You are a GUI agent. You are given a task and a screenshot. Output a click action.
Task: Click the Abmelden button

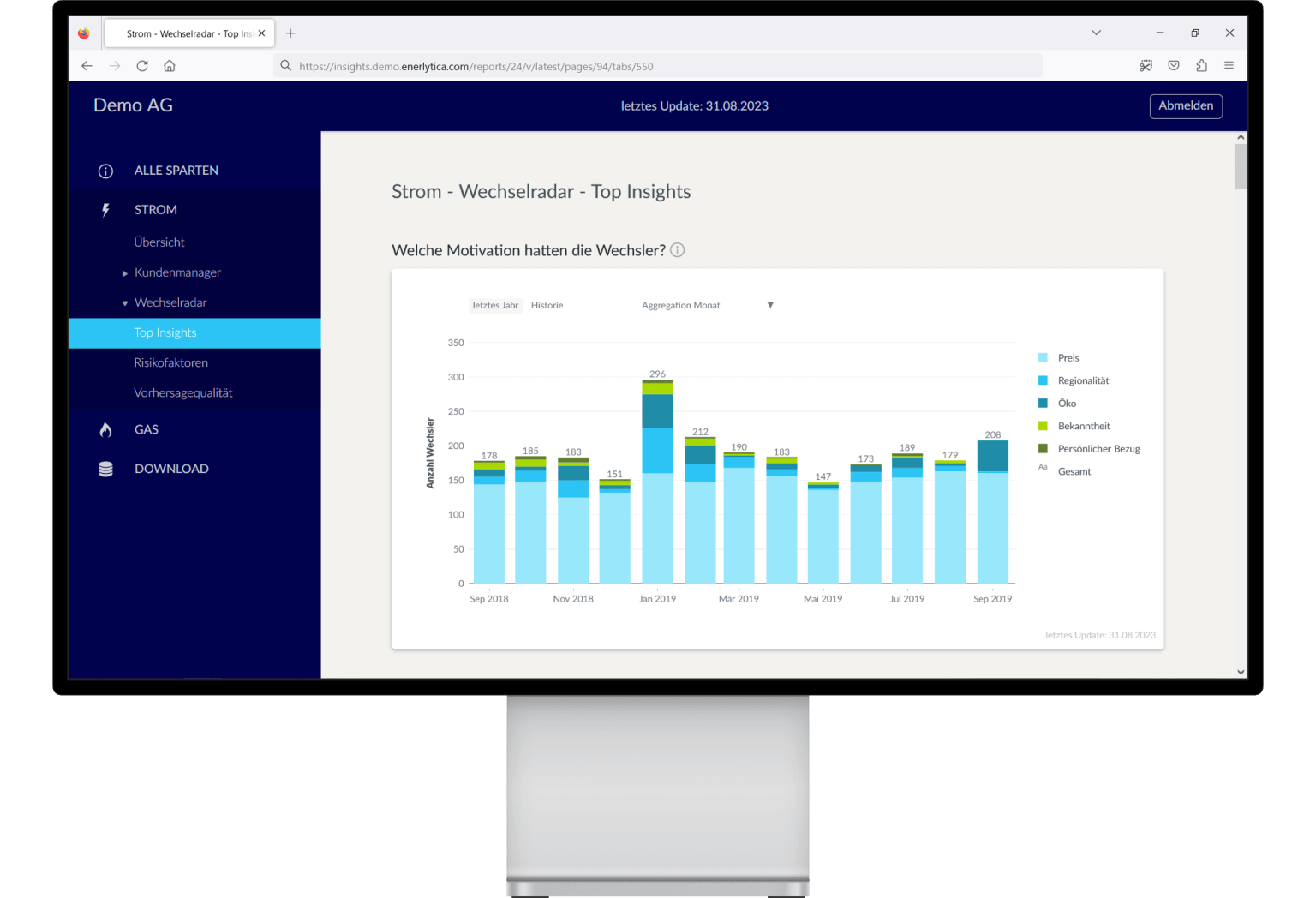point(1186,105)
